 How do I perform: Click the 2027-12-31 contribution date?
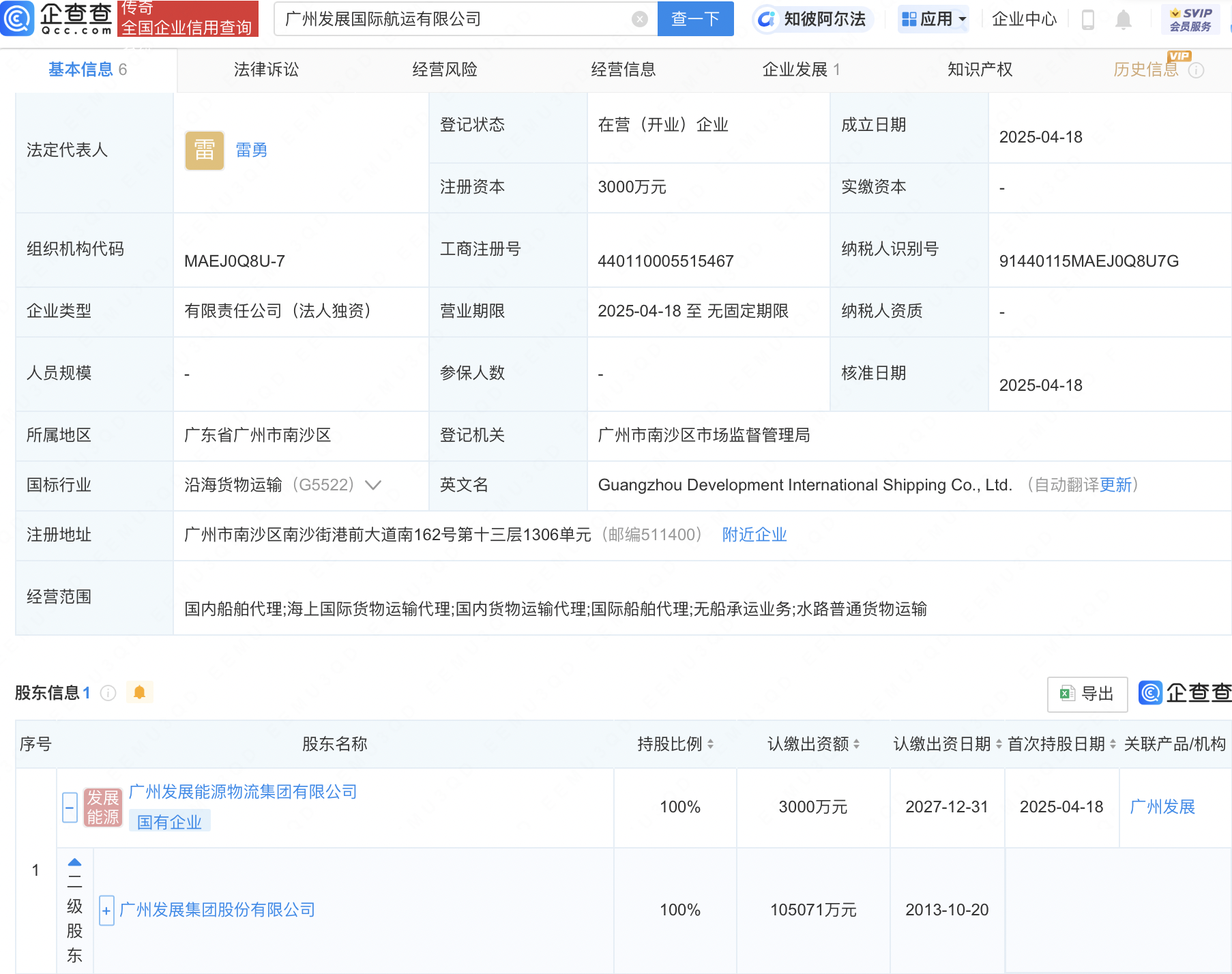(x=947, y=807)
